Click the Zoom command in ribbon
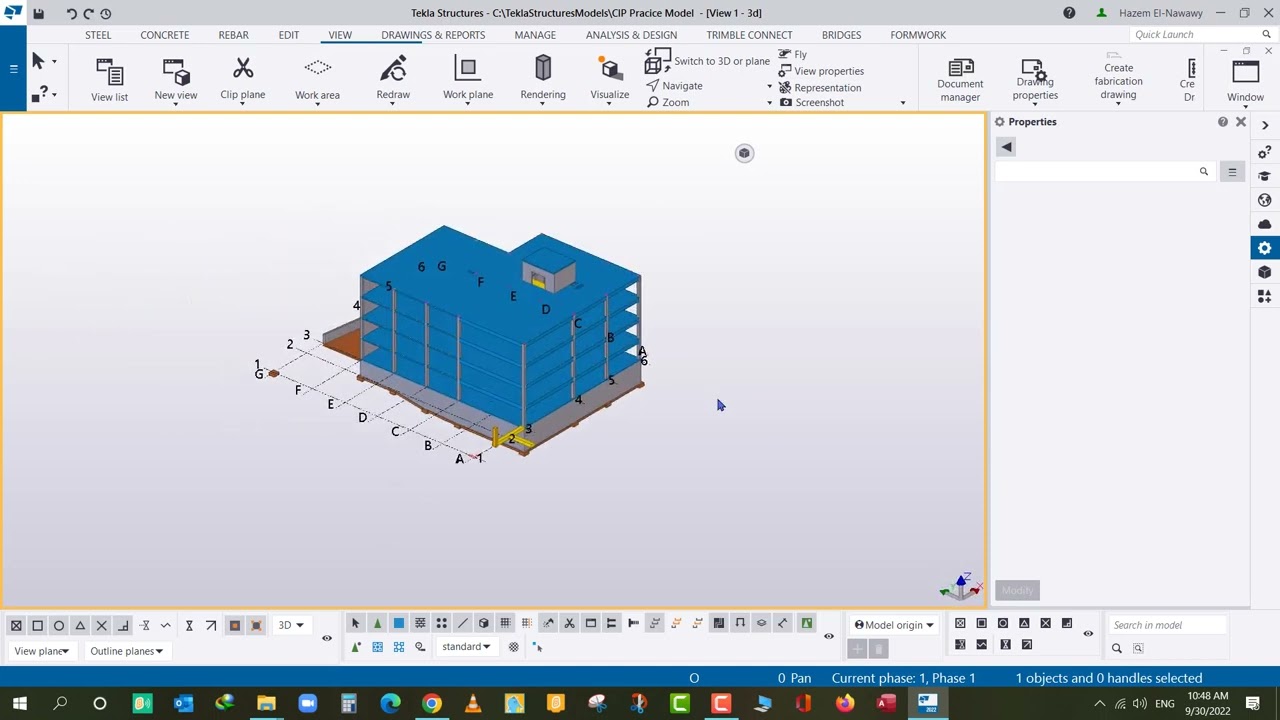The width and height of the screenshot is (1280, 720). (x=668, y=102)
